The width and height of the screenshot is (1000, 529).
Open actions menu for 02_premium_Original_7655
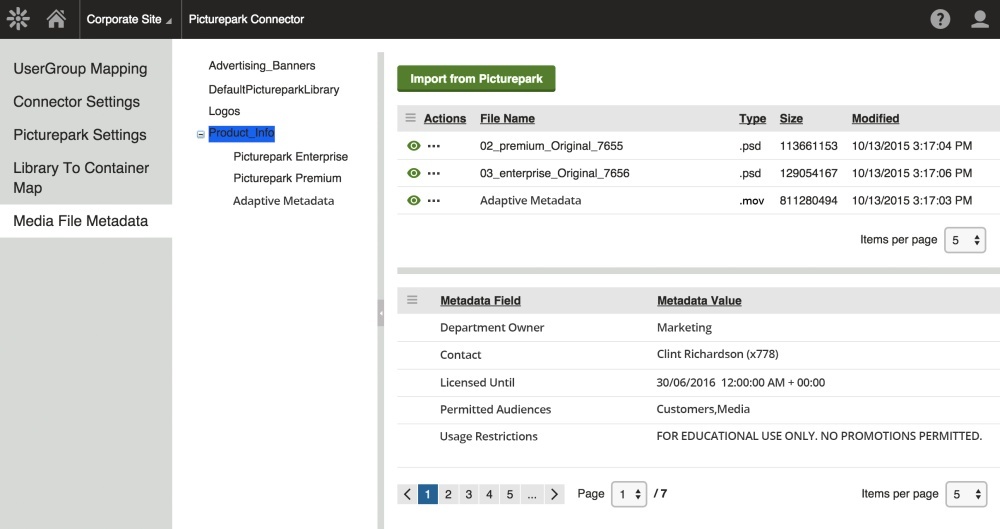point(434,146)
